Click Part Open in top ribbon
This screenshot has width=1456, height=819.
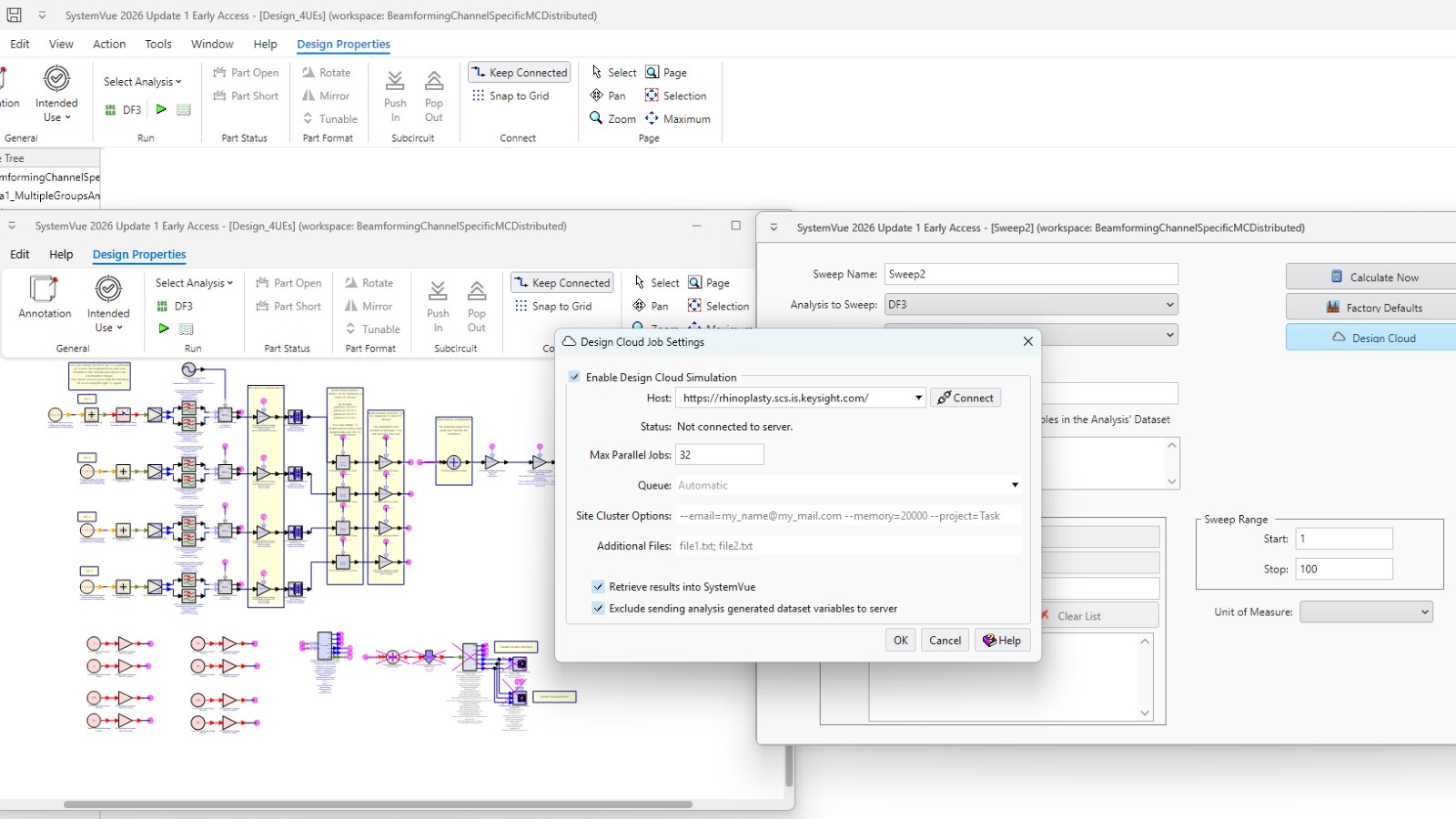click(x=246, y=73)
